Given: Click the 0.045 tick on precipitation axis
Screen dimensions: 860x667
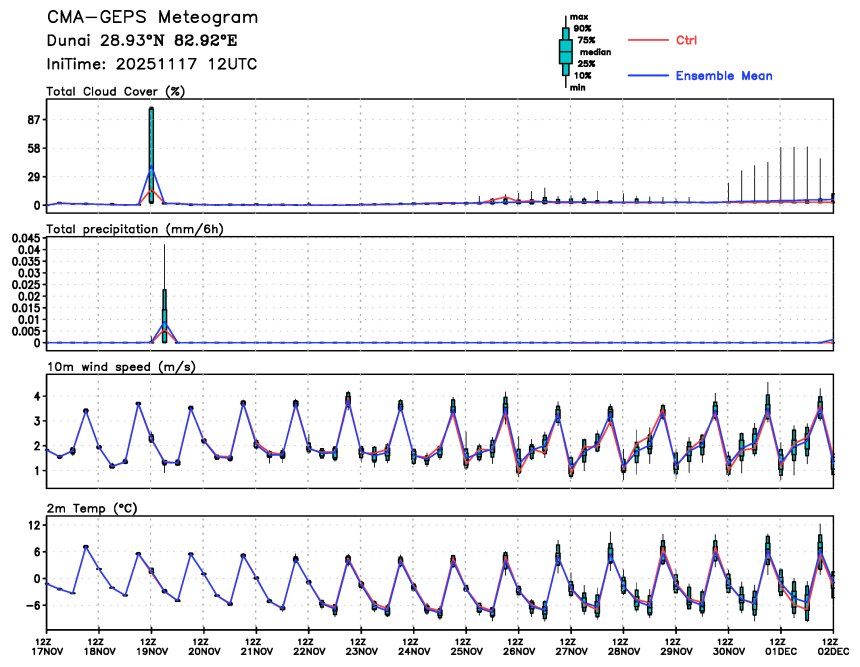Looking at the screenshot, I should 24,237.
